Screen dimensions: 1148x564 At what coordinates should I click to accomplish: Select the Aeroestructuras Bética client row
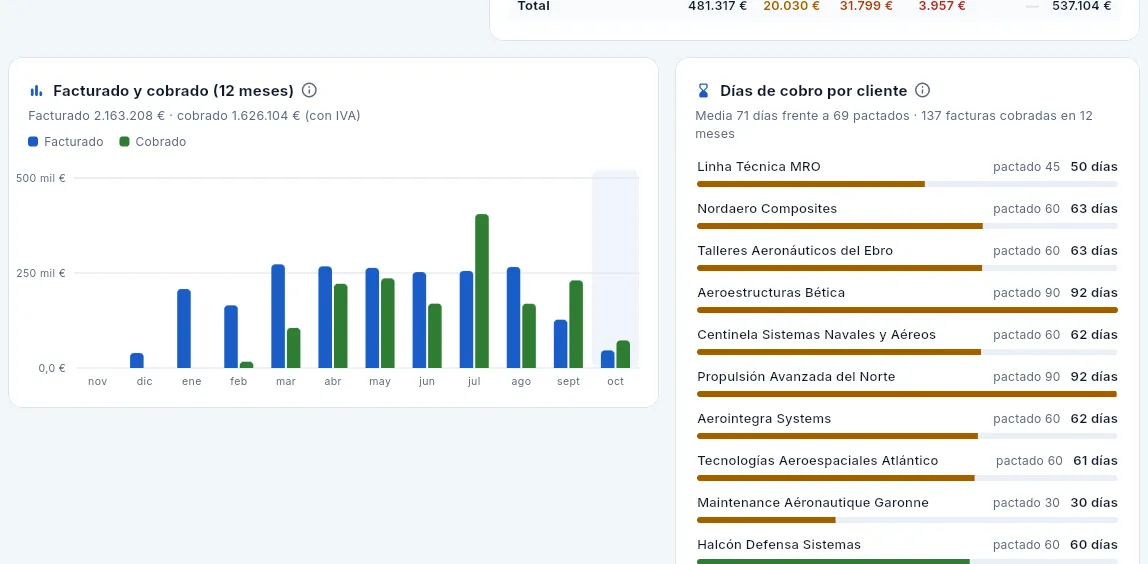coord(907,300)
